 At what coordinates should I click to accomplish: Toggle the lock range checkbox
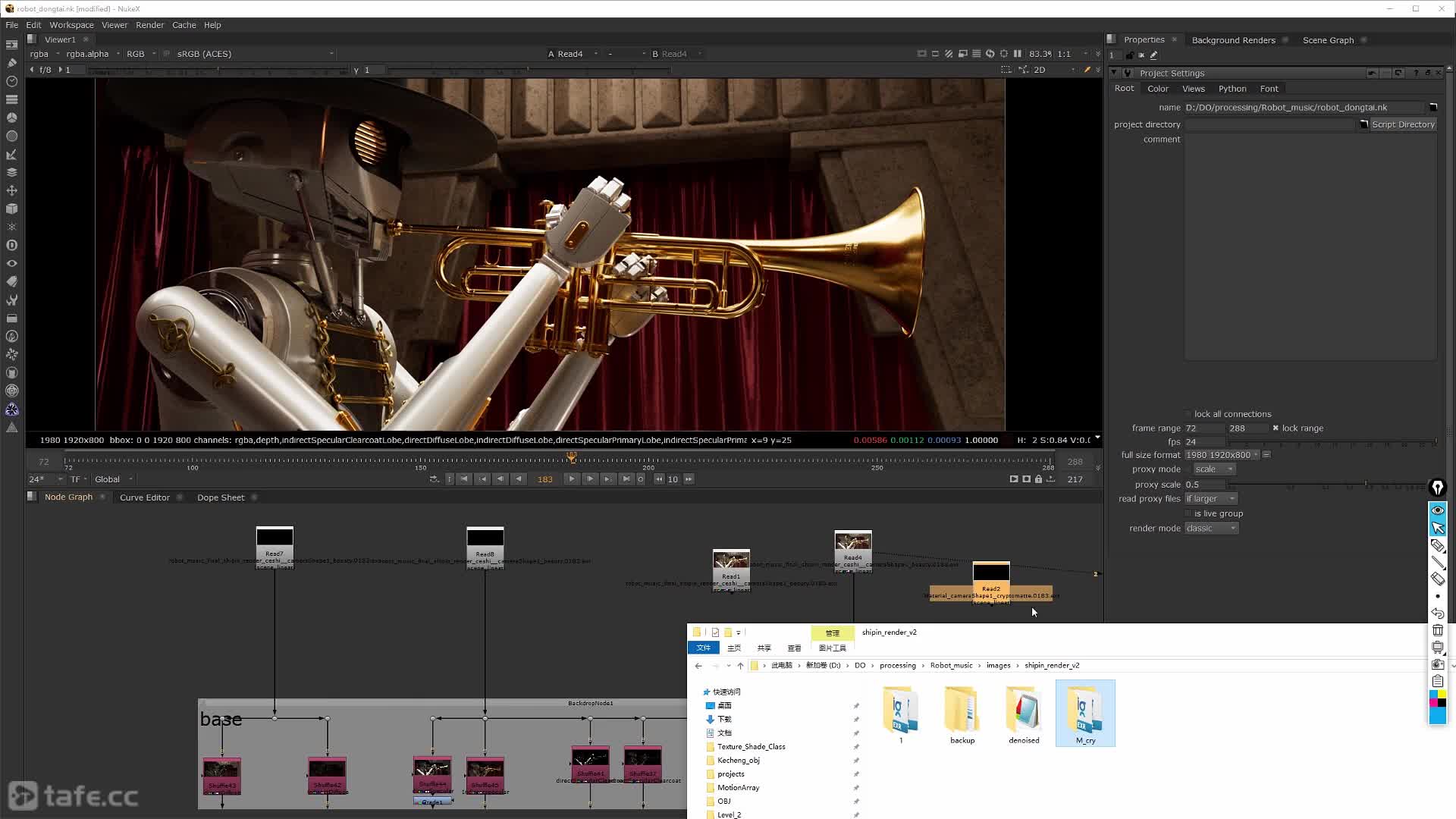click(1276, 428)
